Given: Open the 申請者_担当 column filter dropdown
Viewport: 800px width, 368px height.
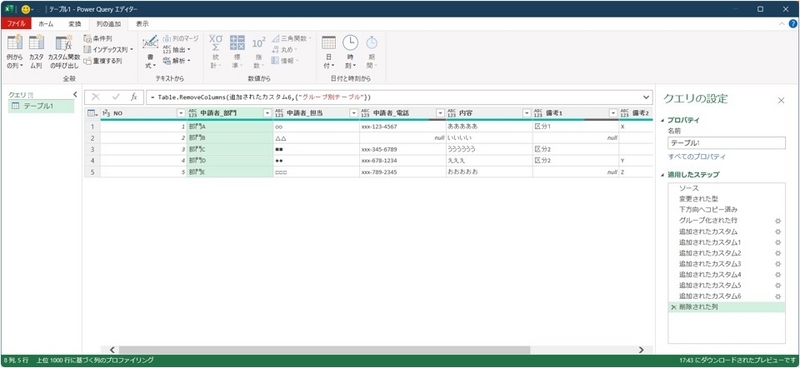Looking at the screenshot, I should click(x=354, y=113).
